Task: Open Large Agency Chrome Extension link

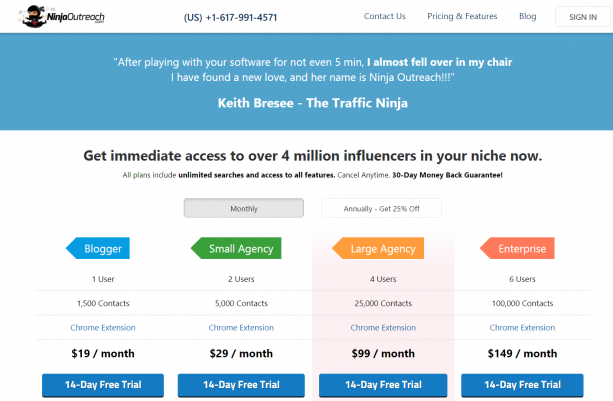Action: coord(383,328)
